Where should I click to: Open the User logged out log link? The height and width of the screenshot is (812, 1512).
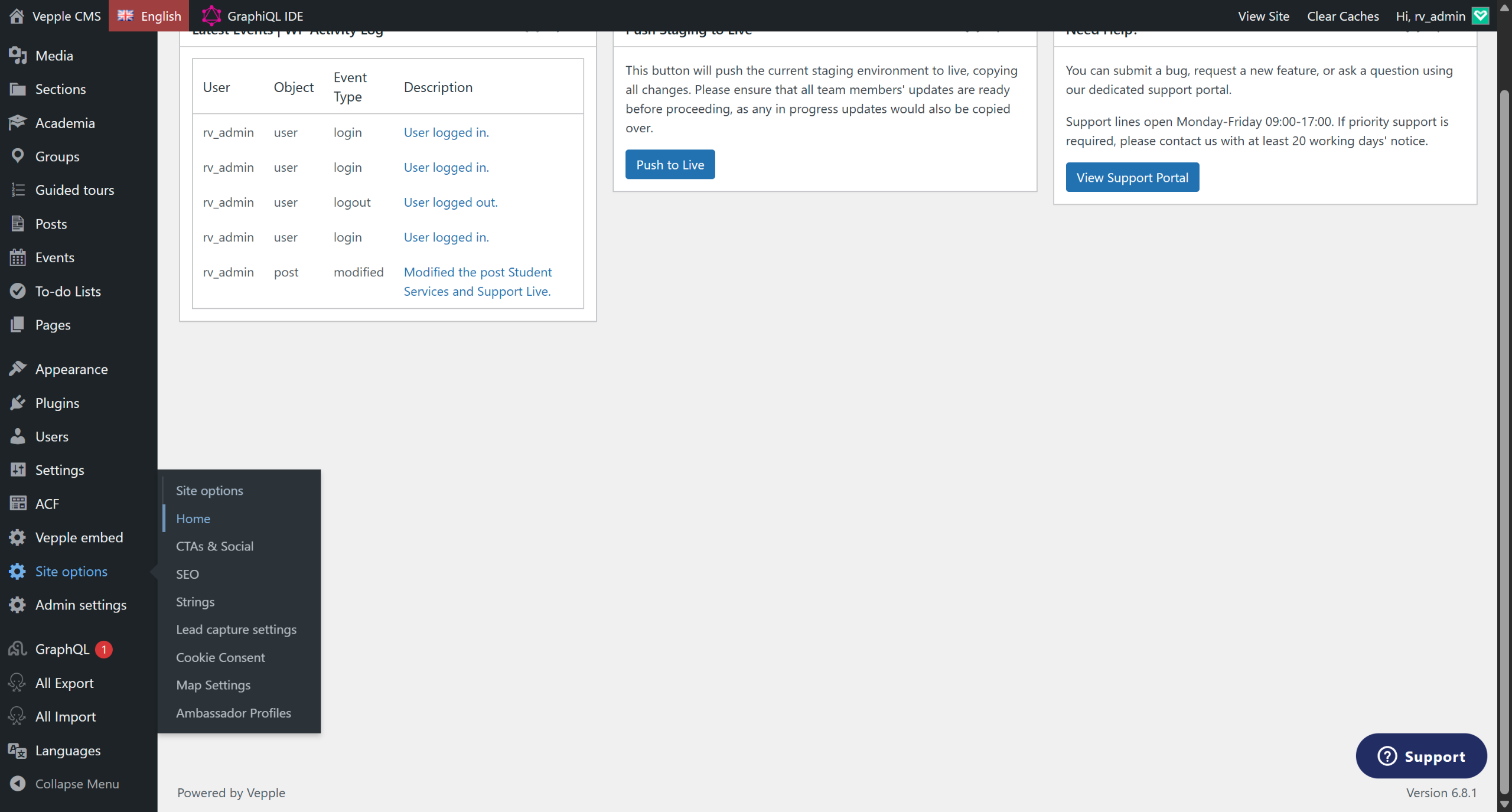click(450, 203)
